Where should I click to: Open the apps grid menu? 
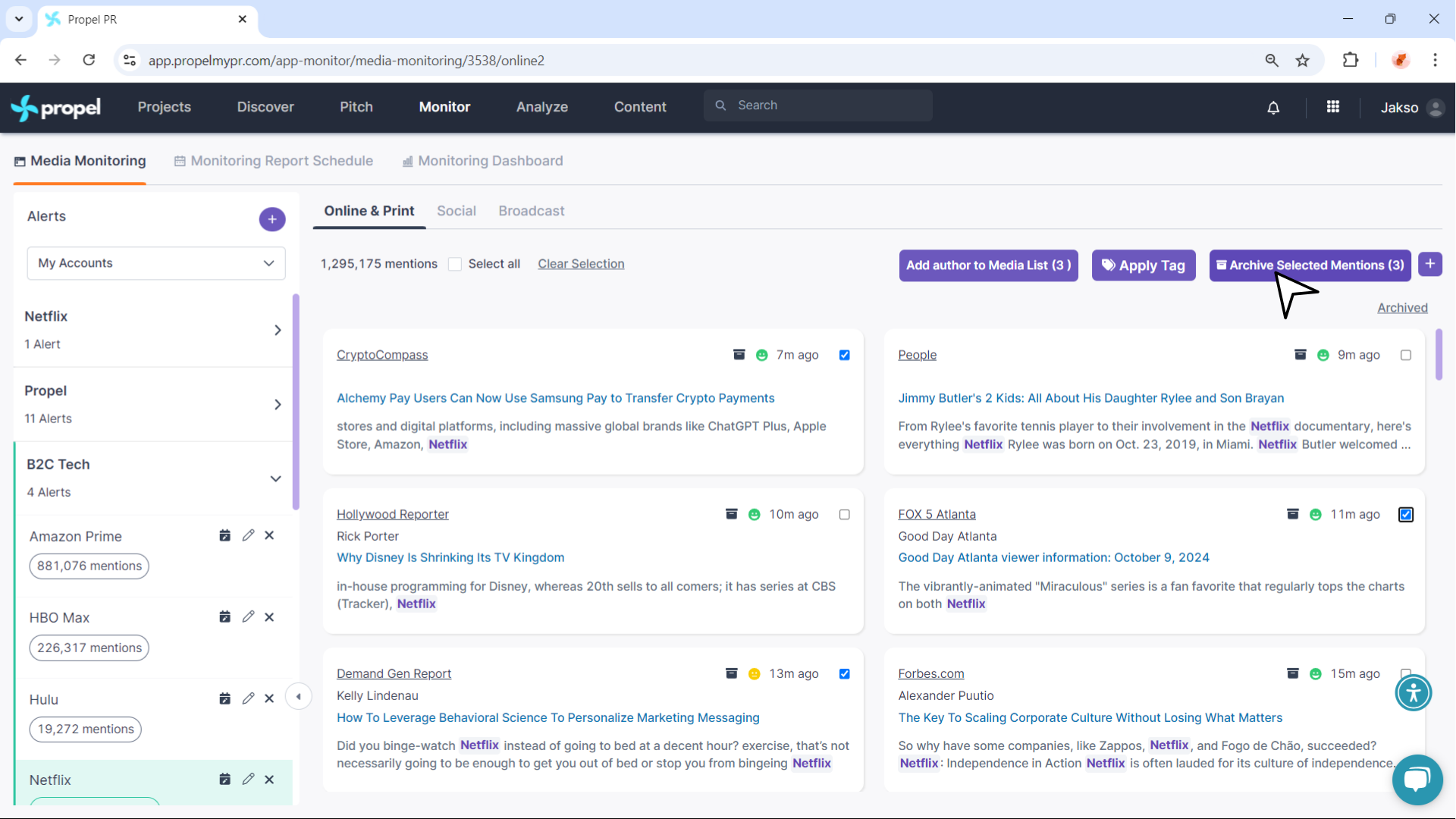1332,107
